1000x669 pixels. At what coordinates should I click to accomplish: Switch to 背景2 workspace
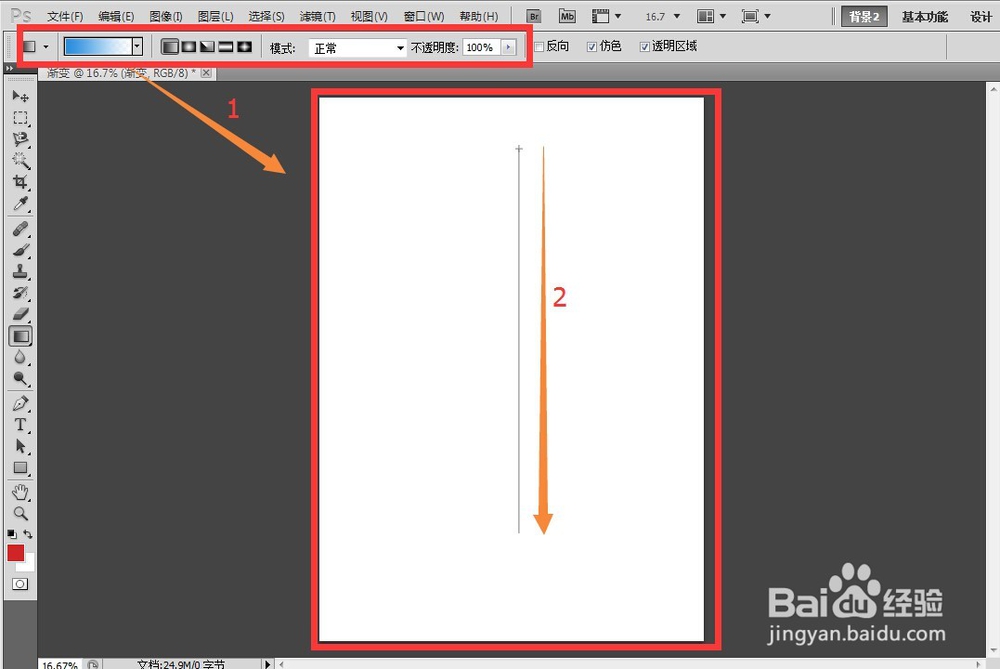click(864, 17)
